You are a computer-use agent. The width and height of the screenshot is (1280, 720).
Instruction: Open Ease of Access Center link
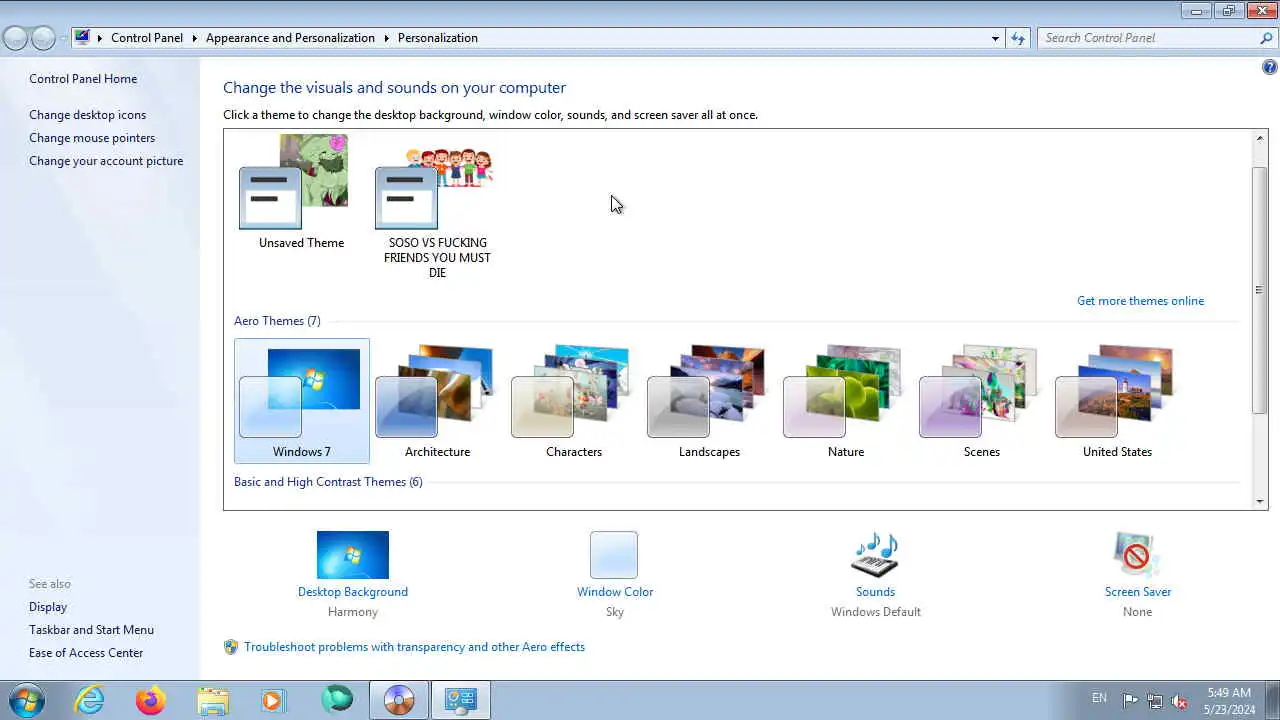(86, 653)
